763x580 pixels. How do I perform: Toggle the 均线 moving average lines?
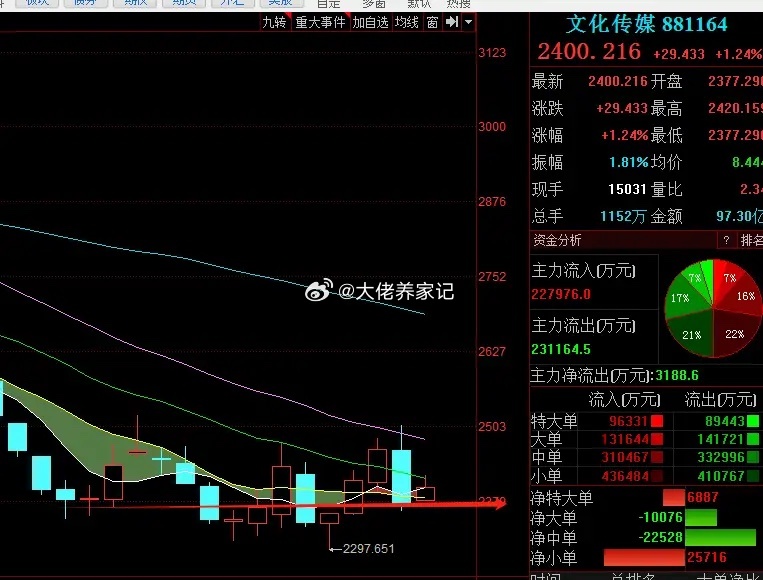[x=407, y=22]
